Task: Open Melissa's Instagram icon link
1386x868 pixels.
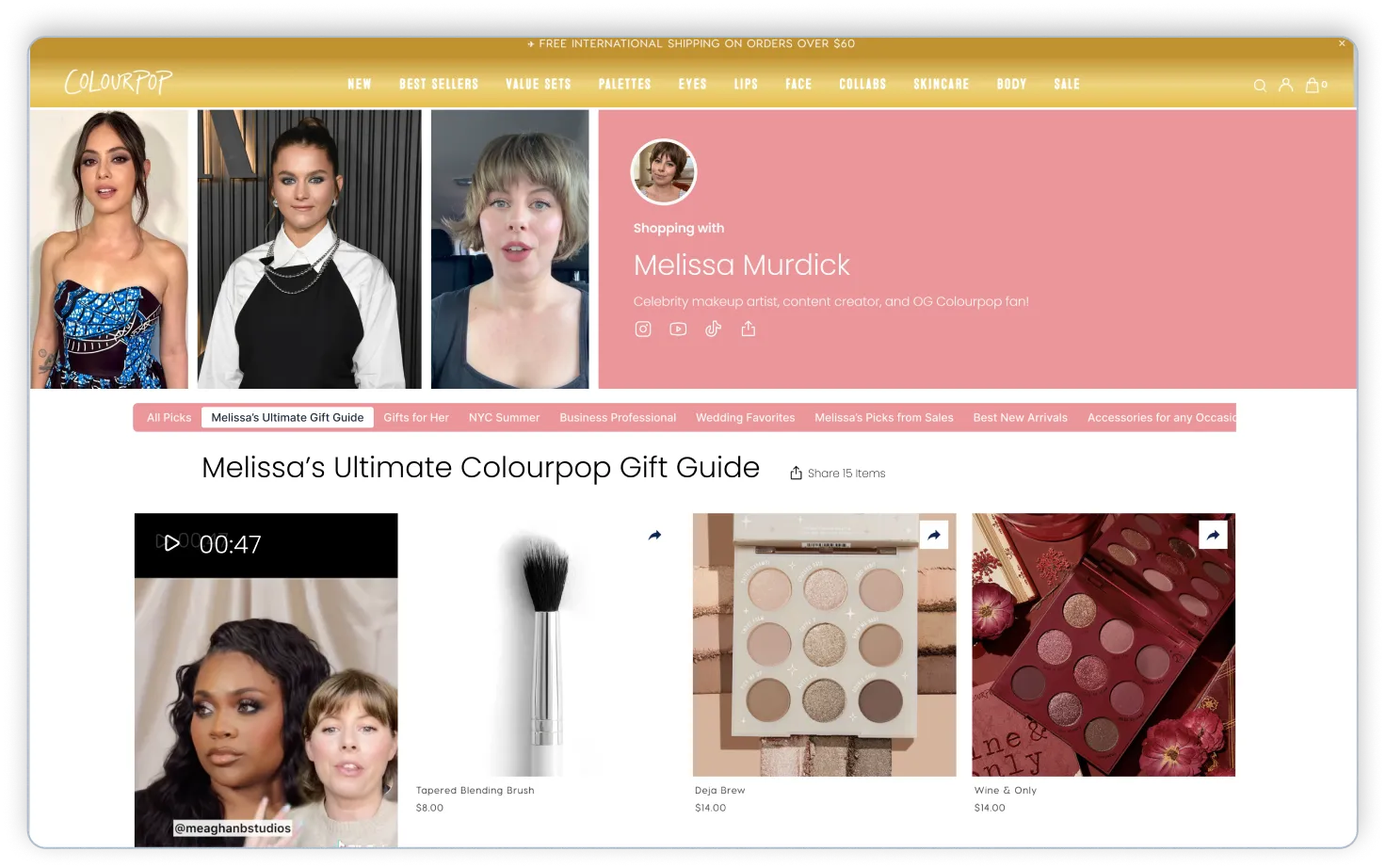Action: pos(643,329)
